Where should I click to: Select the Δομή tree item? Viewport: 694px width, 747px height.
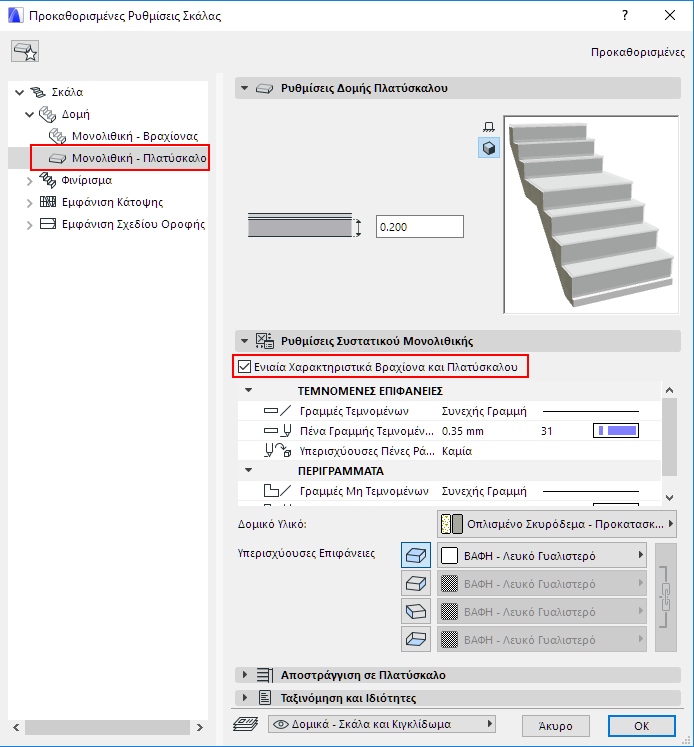[76, 114]
